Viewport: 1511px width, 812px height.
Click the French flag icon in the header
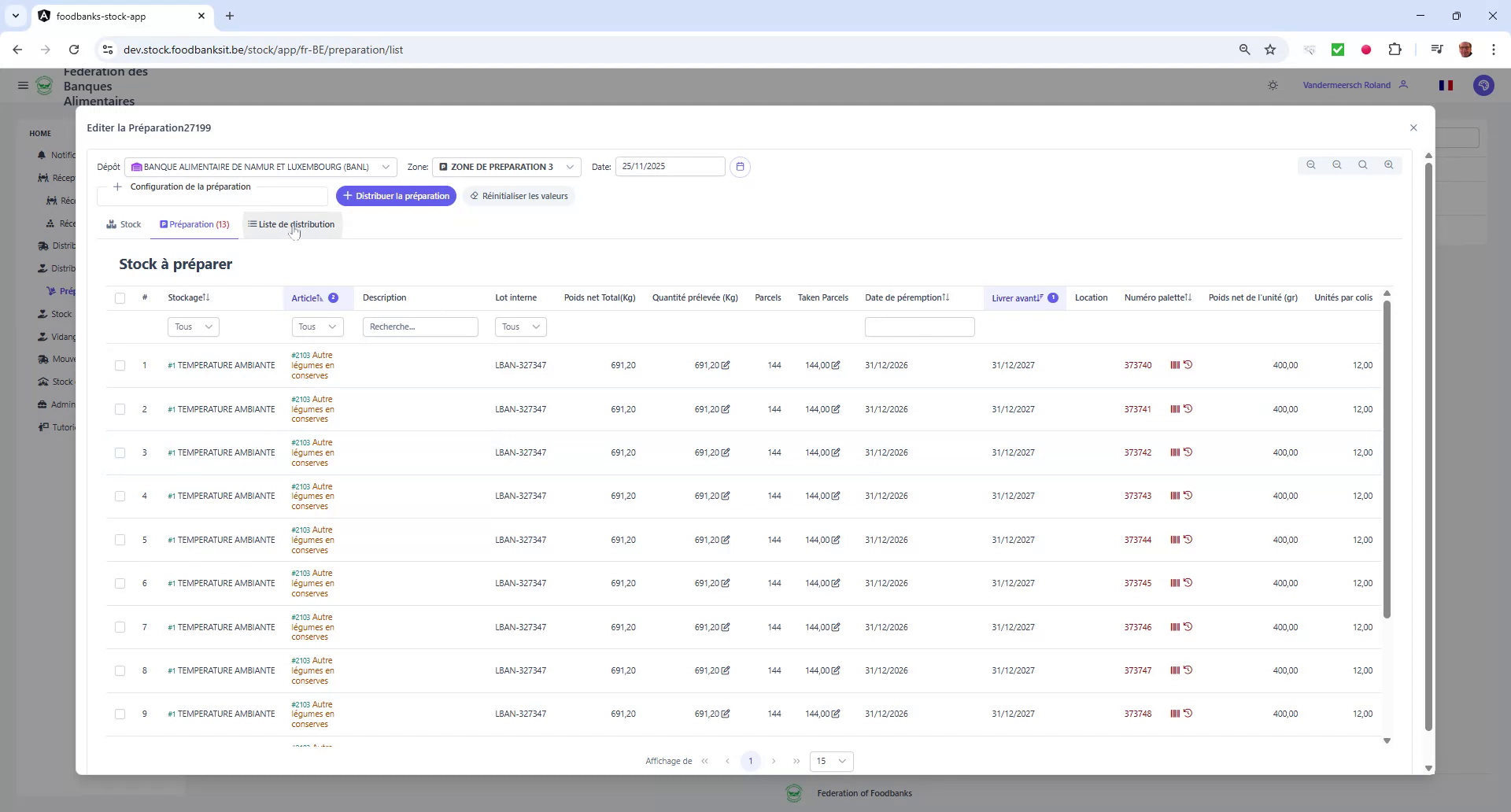point(1446,85)
